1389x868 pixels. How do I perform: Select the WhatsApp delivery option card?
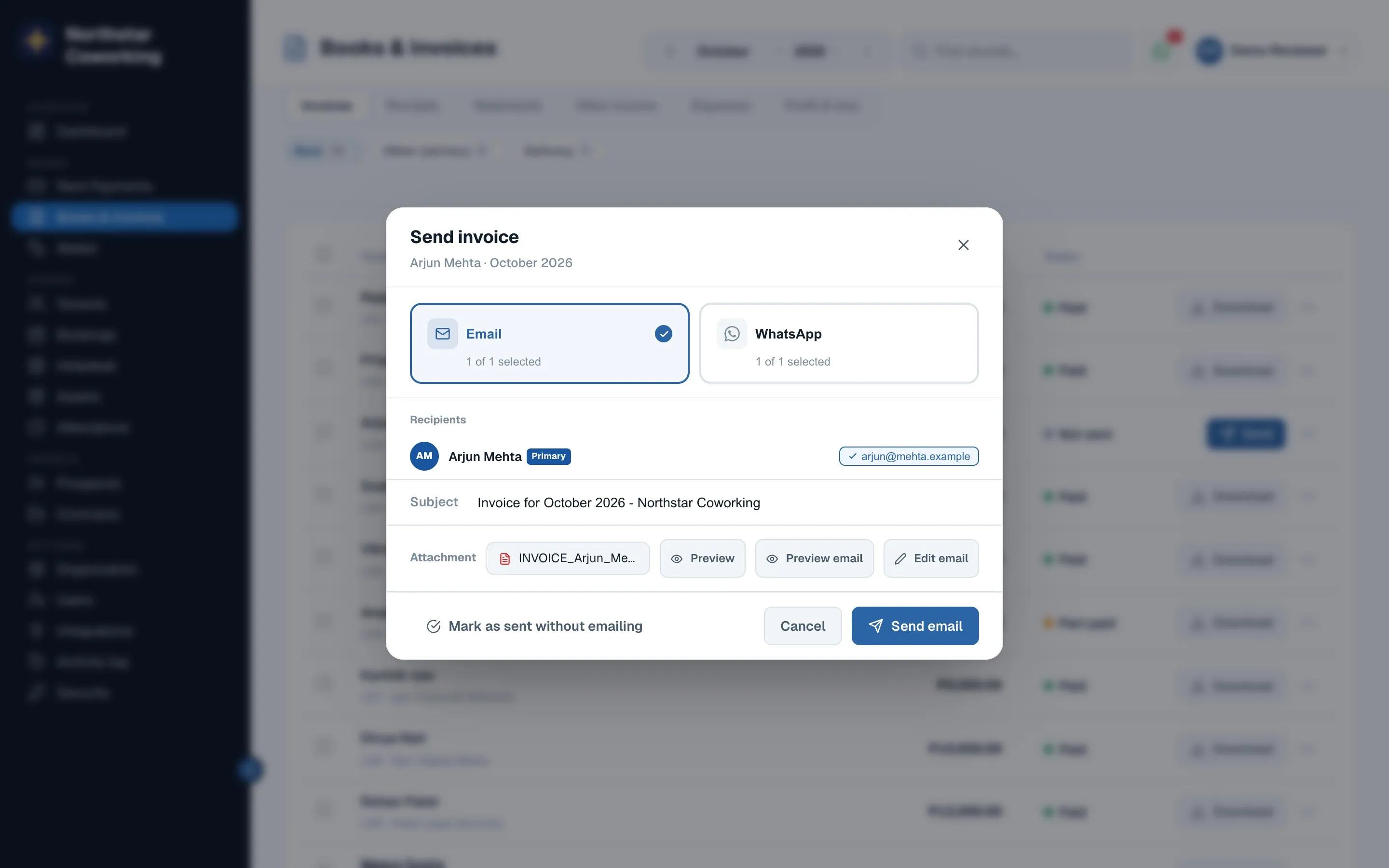839,343
